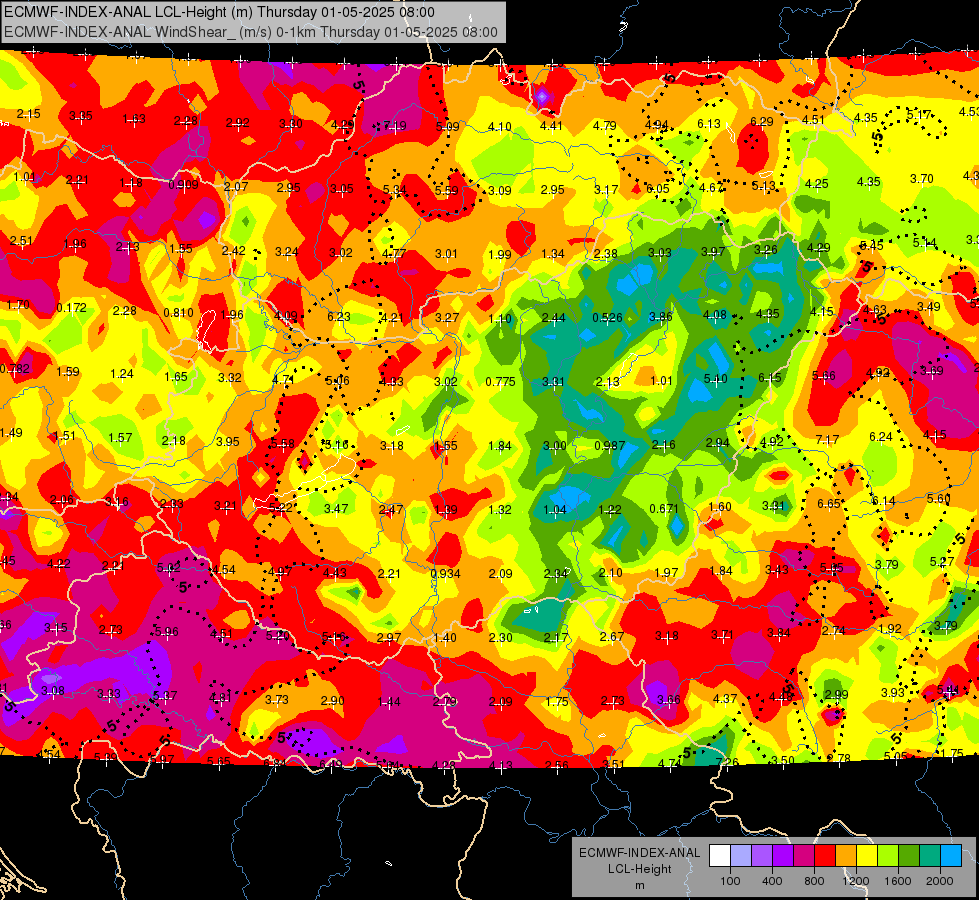This screenshot has height=900, width=979.
Task: Select the white legend color swatch
Action: (x=719, y=855)
